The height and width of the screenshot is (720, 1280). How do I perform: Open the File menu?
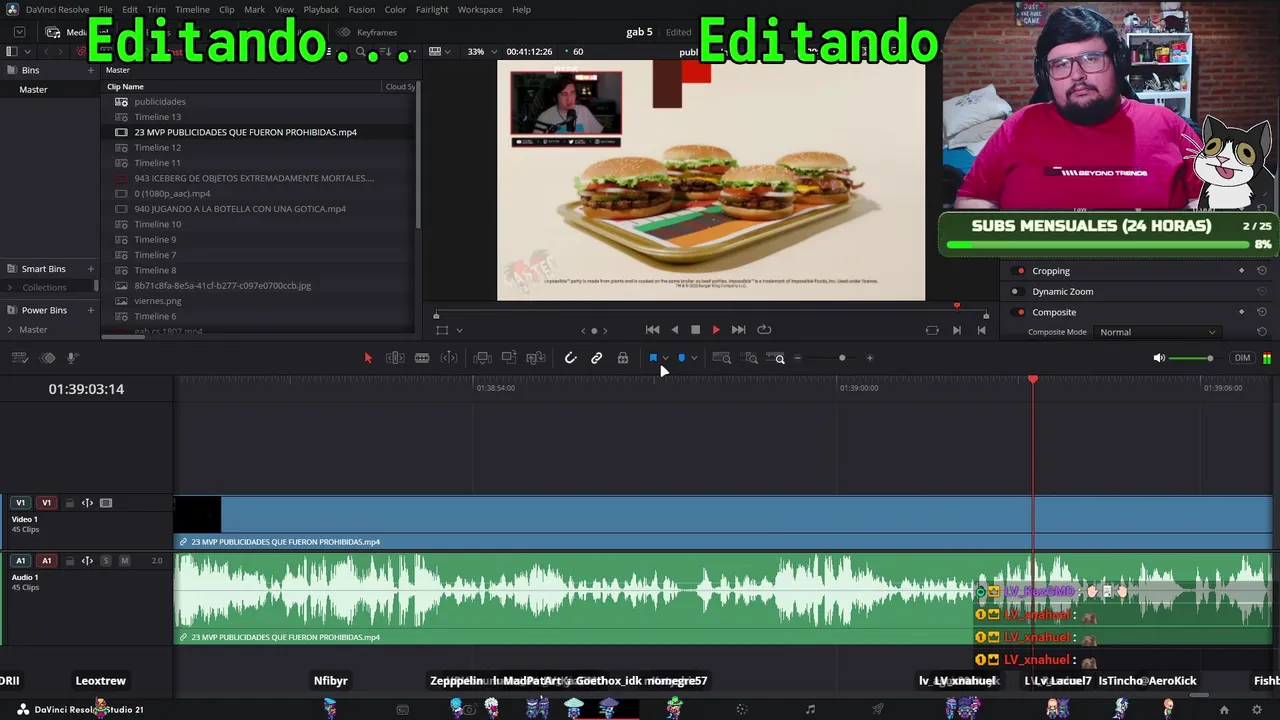[x=105, y=9]
